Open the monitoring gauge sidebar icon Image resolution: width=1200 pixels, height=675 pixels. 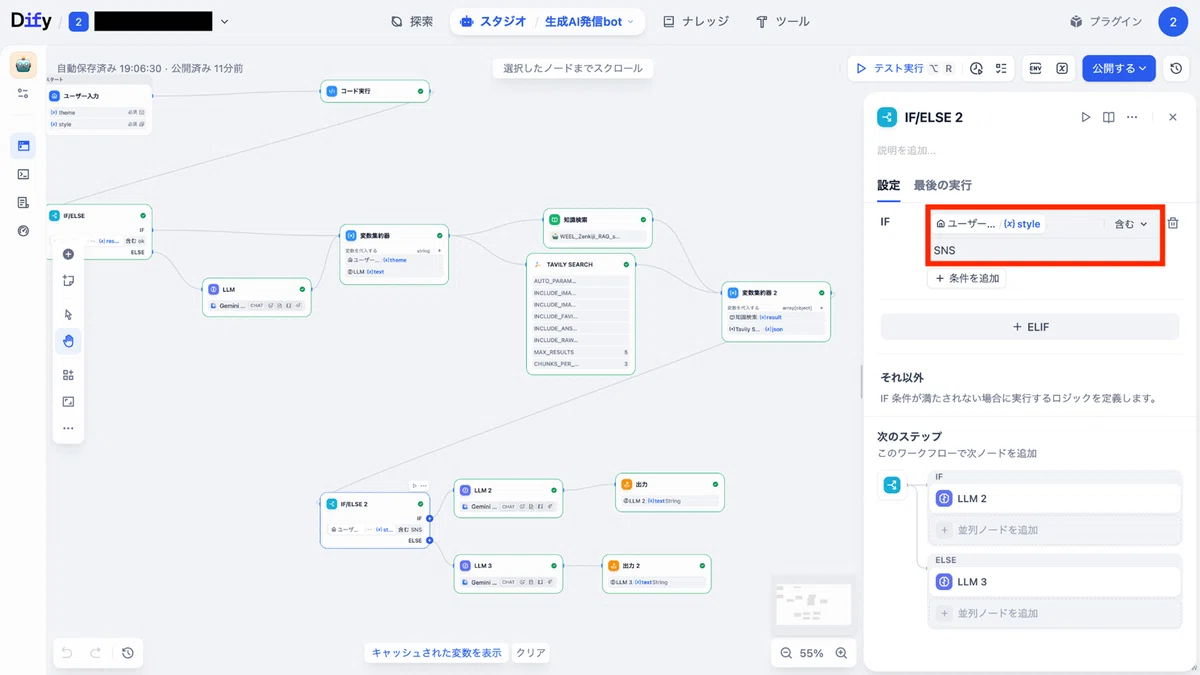click(23, 231)
